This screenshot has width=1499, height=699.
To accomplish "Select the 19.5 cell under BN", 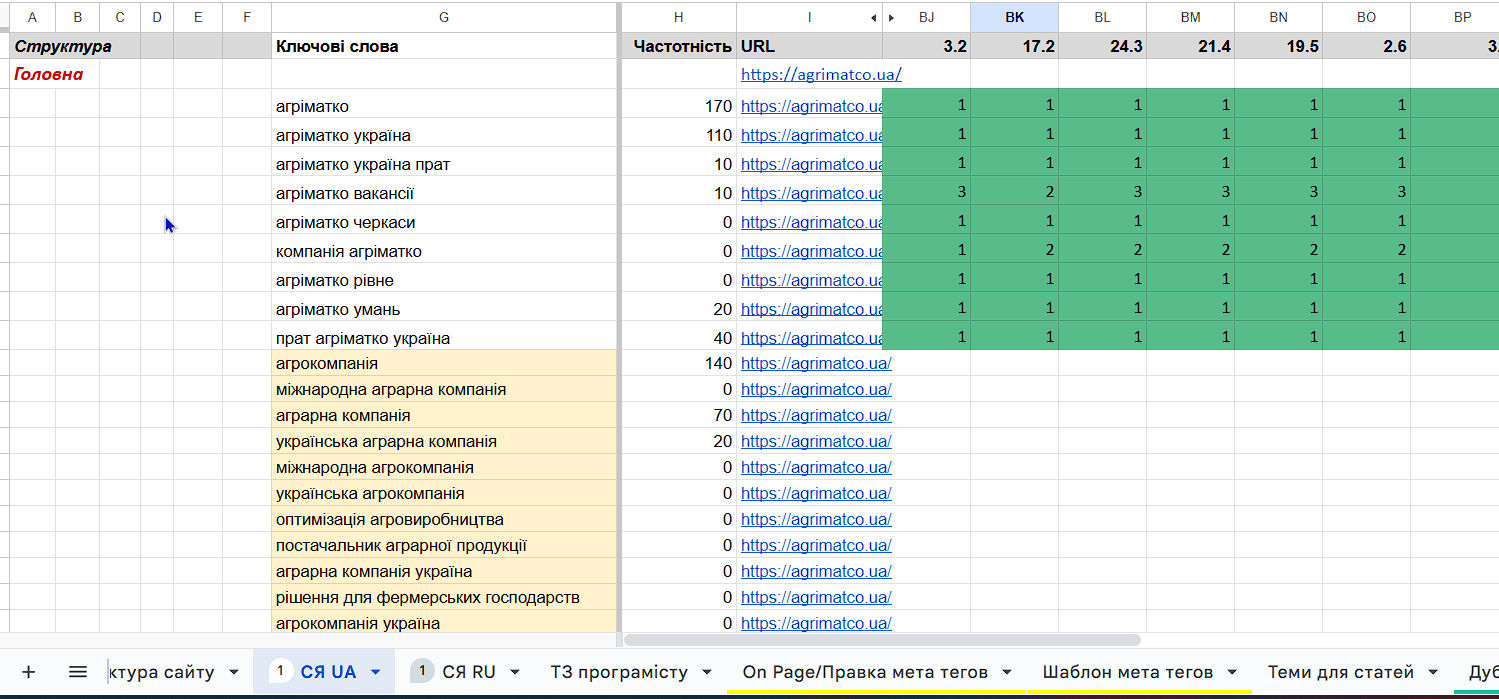I will (1278, 46).
